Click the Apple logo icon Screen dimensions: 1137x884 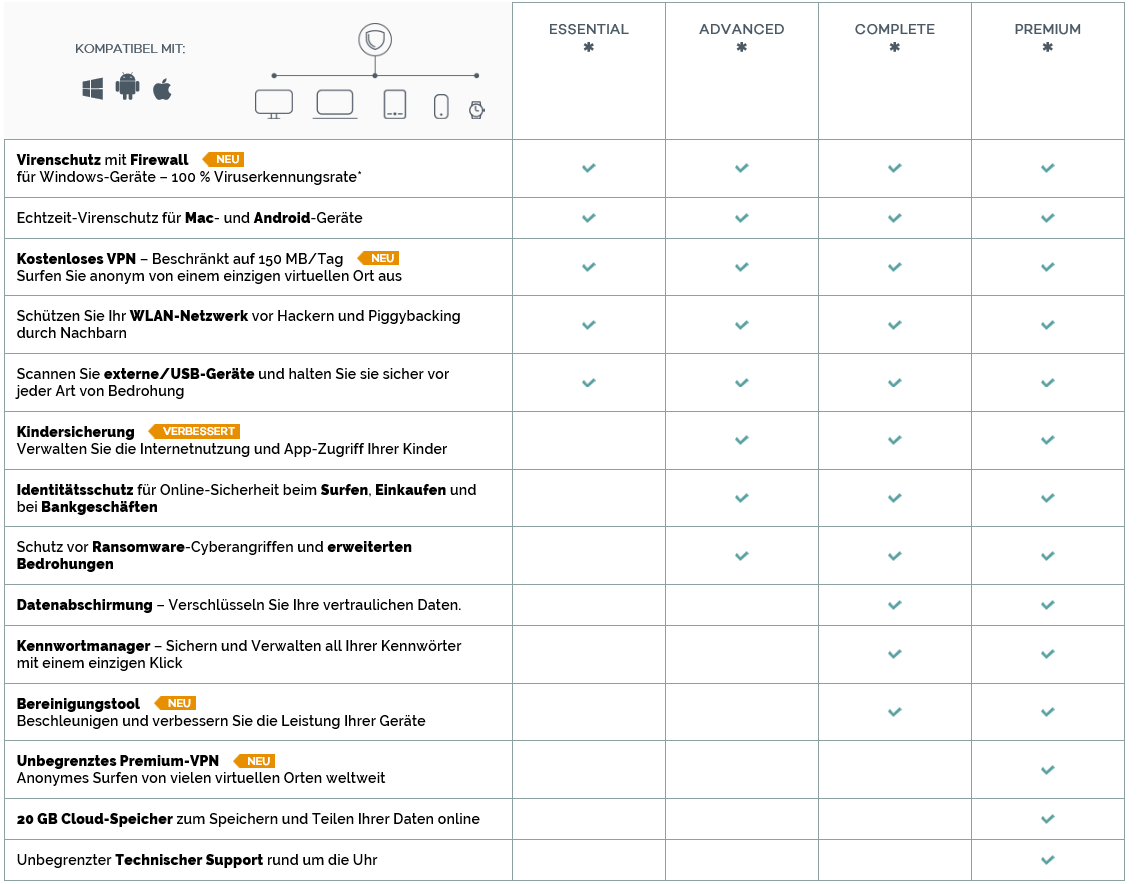pos(162,89)
